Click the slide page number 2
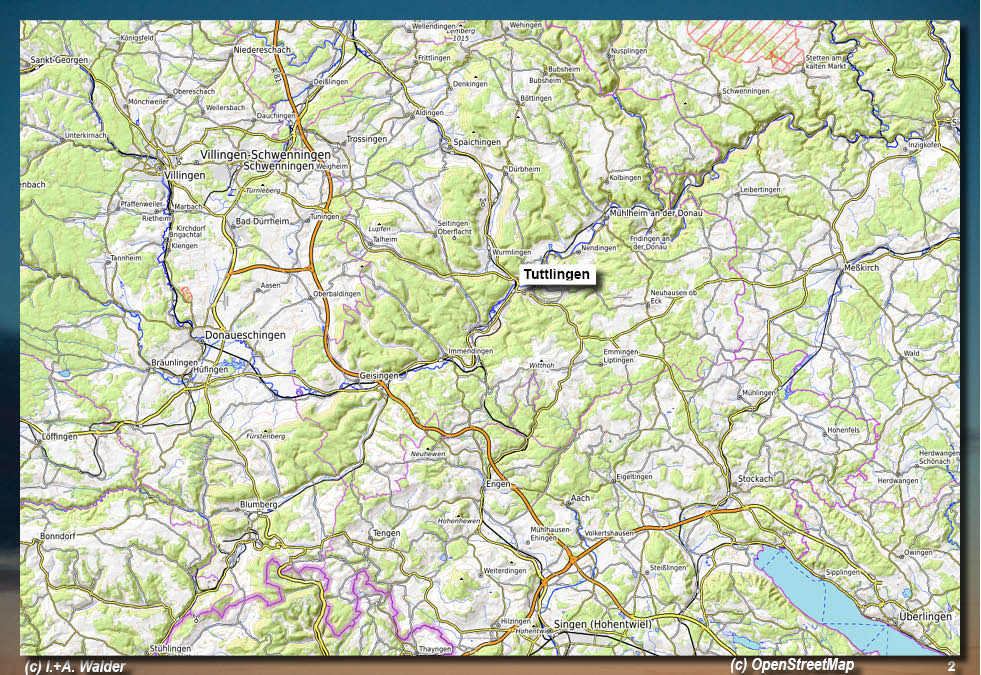This screenshot has width=981, height=675. point(951,666)
